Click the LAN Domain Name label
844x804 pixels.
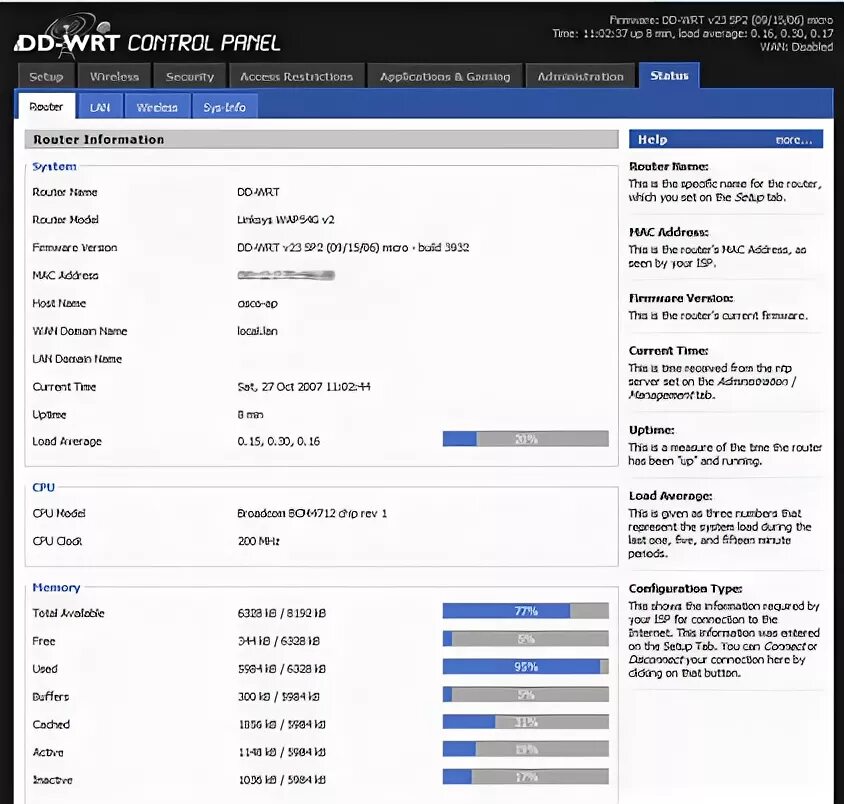click(77, 359)
